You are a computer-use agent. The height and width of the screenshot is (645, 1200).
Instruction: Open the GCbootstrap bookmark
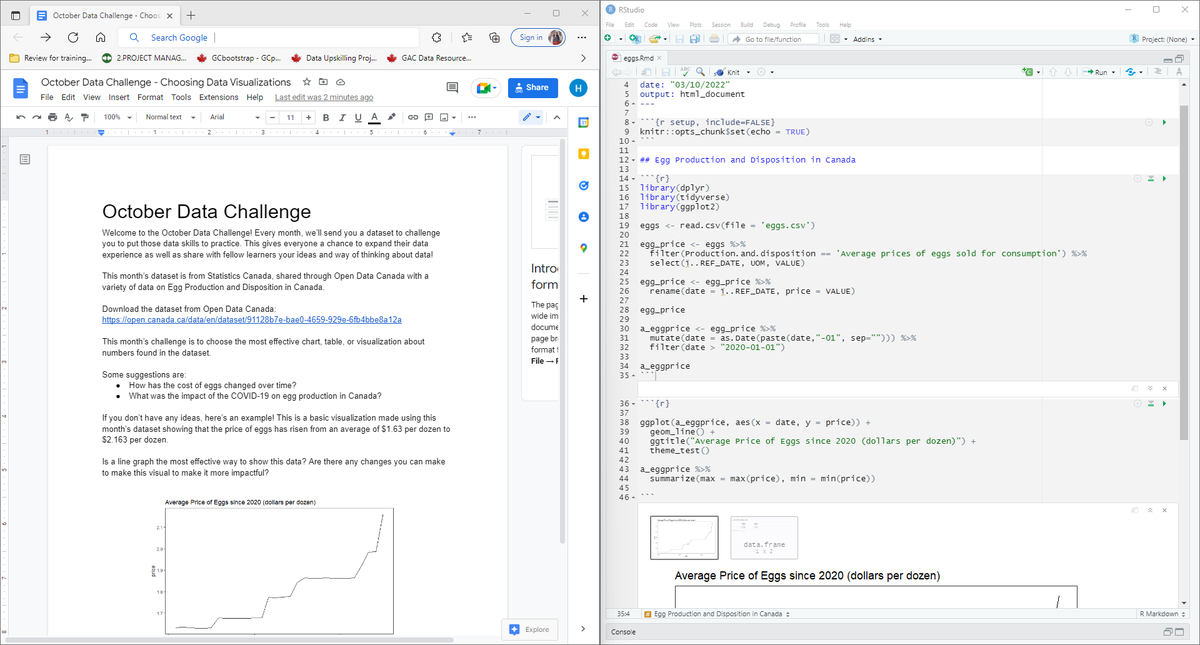239,58
